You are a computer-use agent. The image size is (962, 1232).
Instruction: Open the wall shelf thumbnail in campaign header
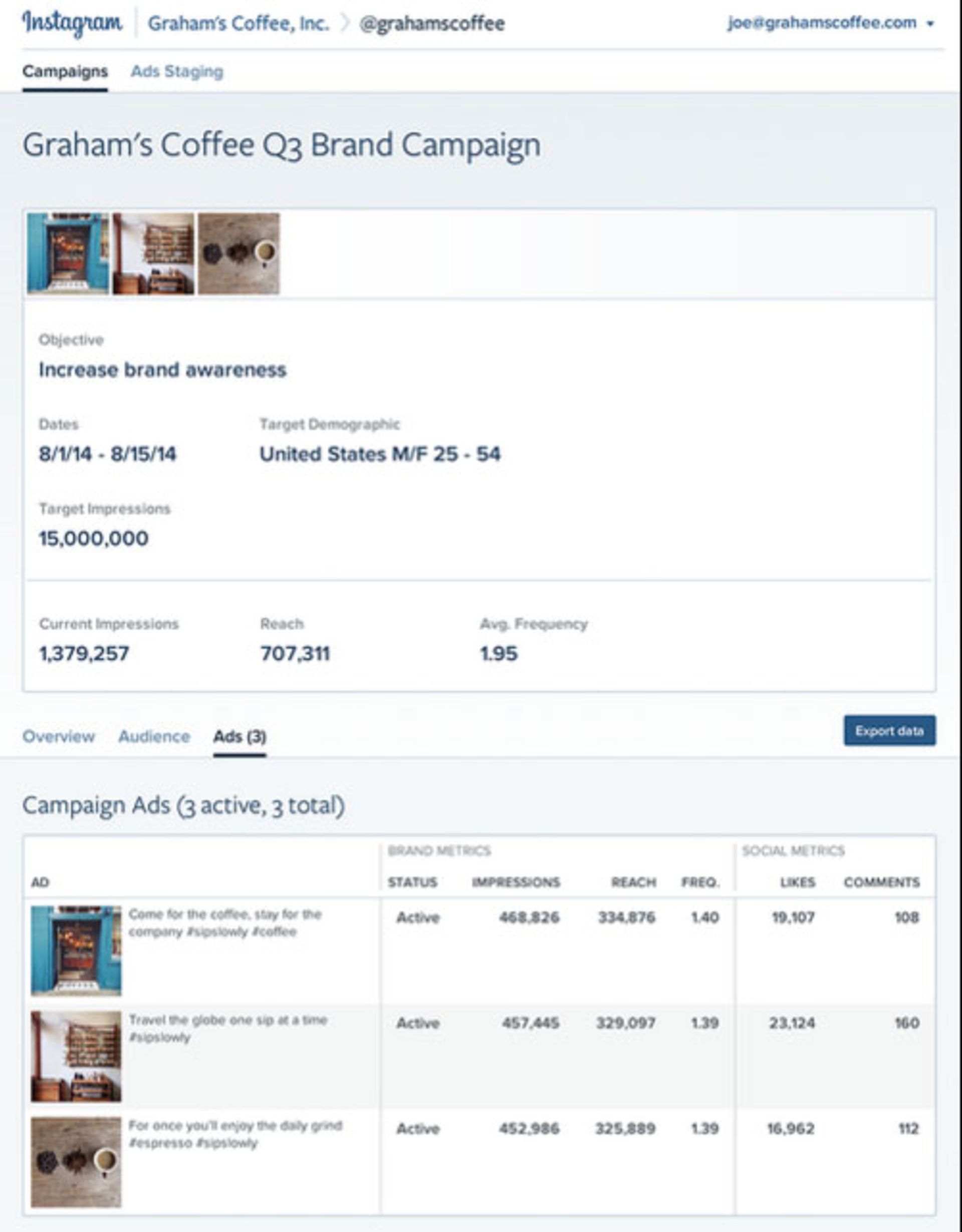tap(153, 253)
